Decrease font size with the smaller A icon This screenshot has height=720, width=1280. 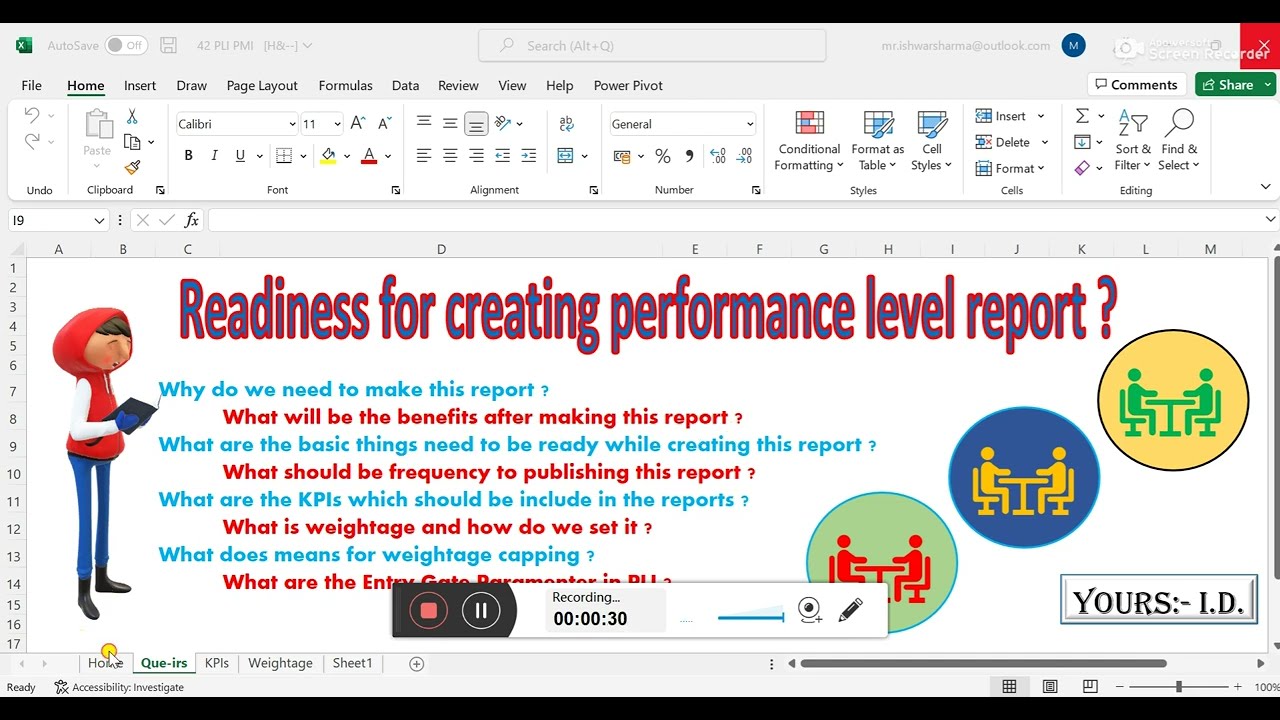384,124
